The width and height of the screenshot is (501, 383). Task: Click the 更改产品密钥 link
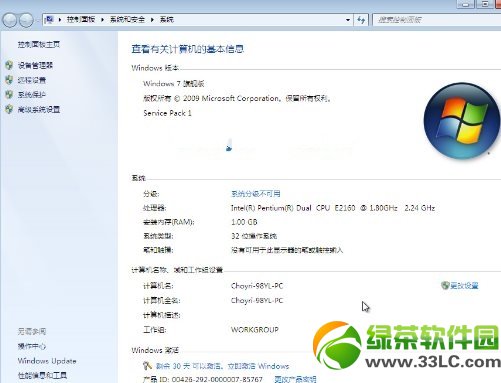coord(295,379)
